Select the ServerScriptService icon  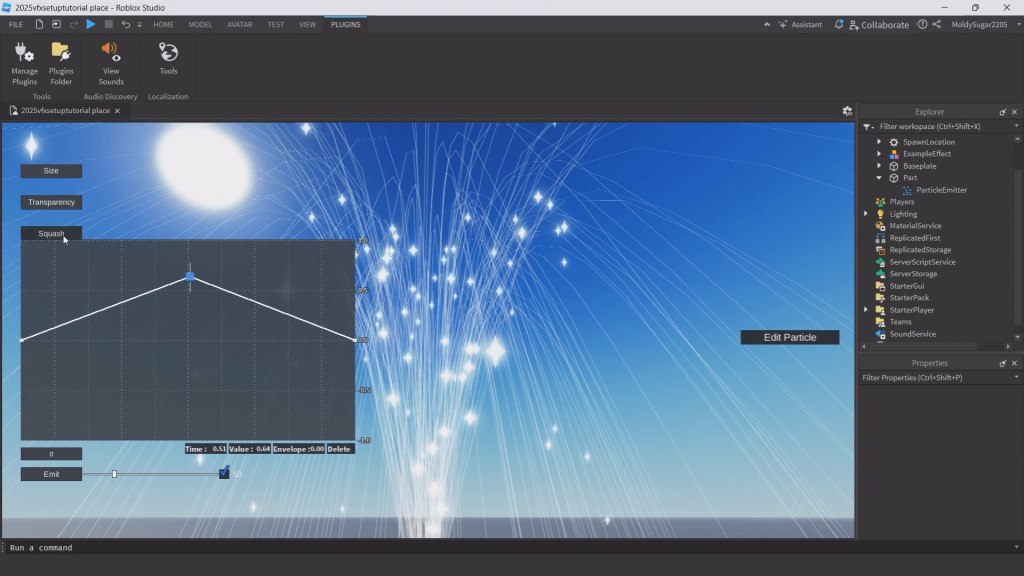(x=880, y=262)
